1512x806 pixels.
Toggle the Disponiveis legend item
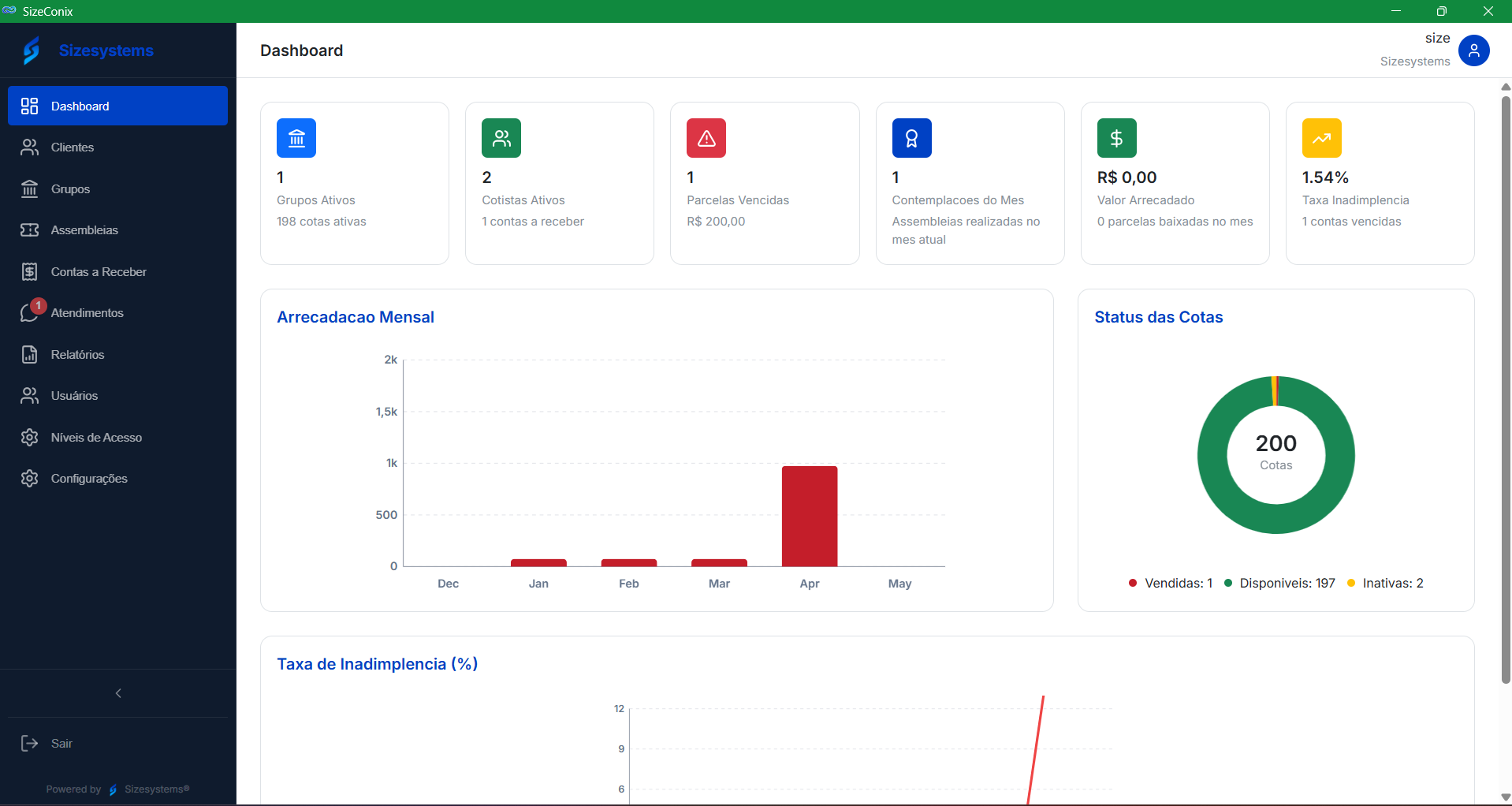(1279, 584)
